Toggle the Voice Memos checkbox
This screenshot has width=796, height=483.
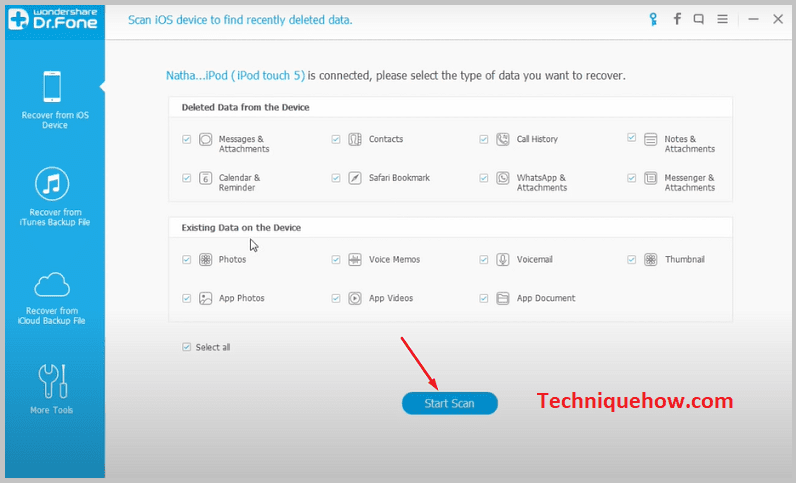coord(336,260)
